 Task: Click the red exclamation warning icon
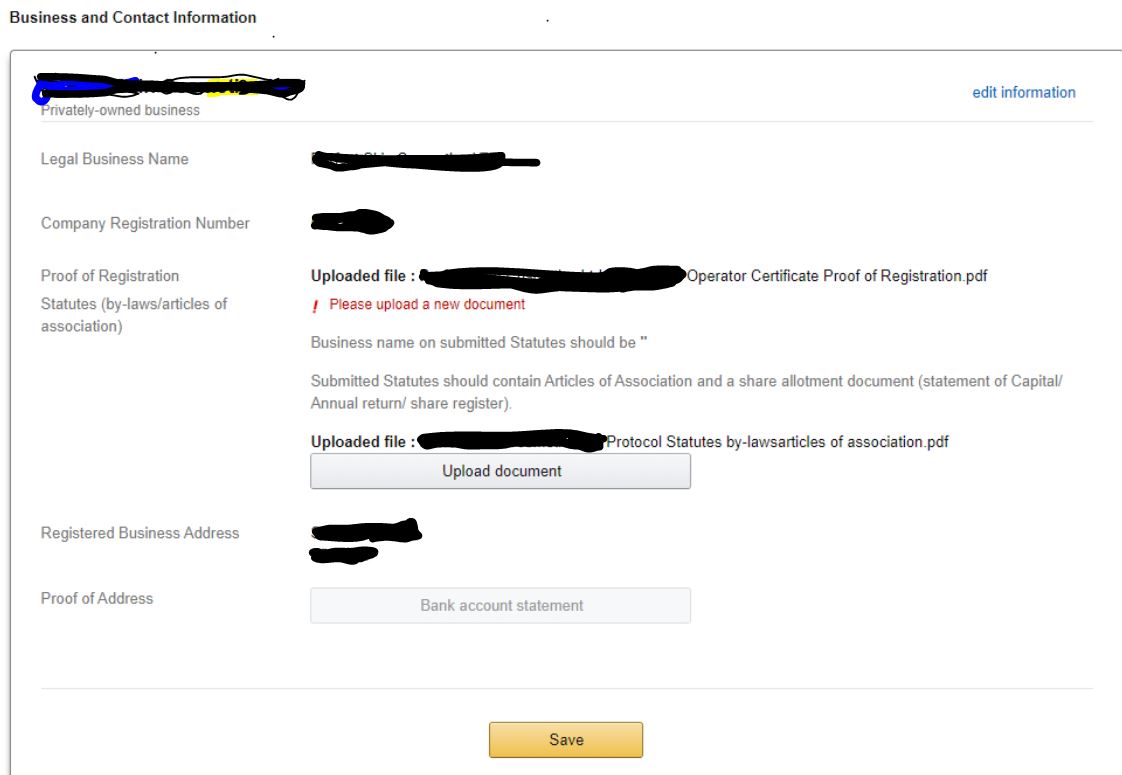tap(316, 306)
